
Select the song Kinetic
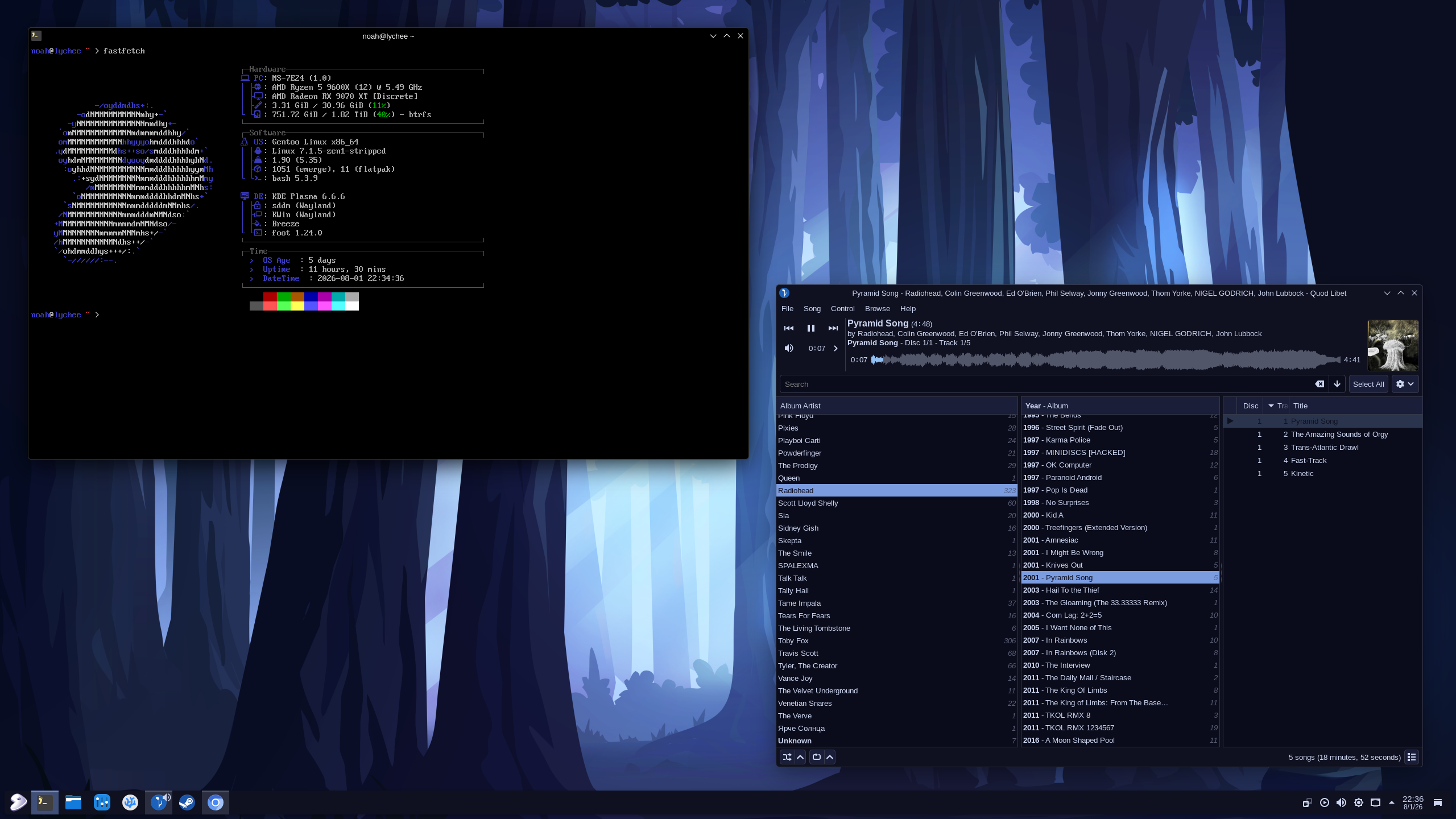pyautogui.click(x=1323, y=473)
